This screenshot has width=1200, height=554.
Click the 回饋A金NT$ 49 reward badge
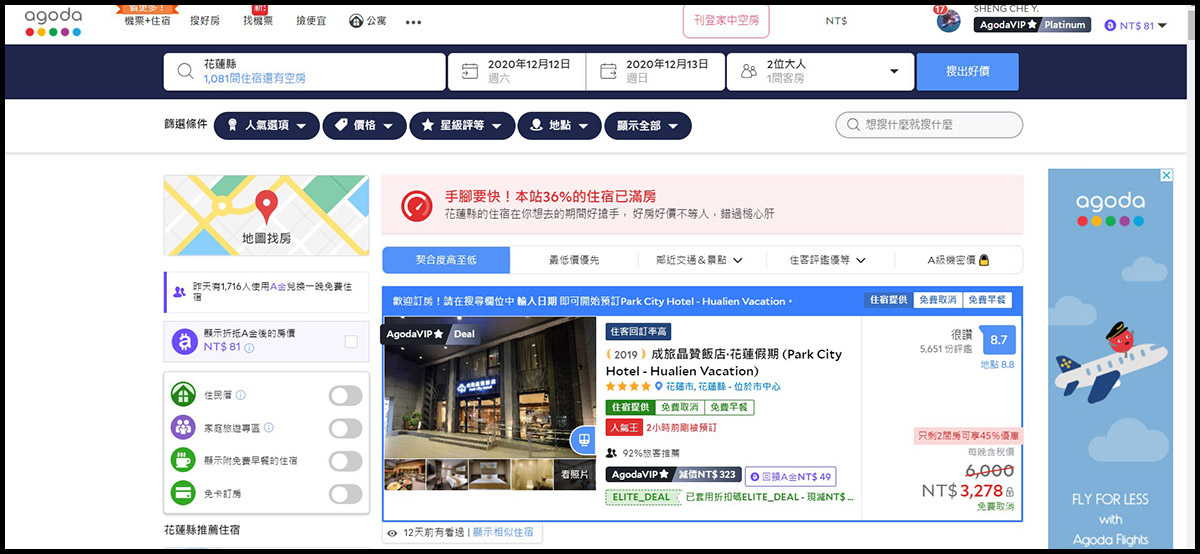point(791,476)
